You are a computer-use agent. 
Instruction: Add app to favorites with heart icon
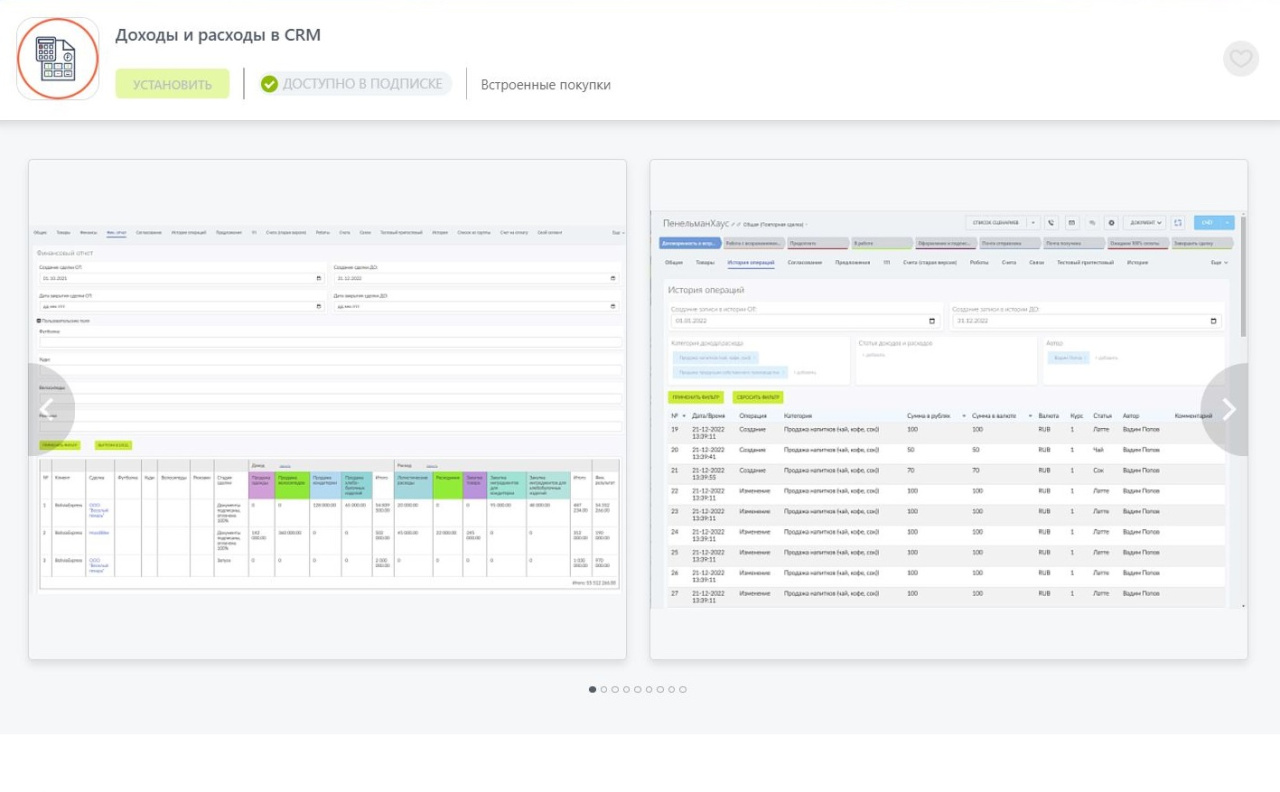pos(1240,59)
